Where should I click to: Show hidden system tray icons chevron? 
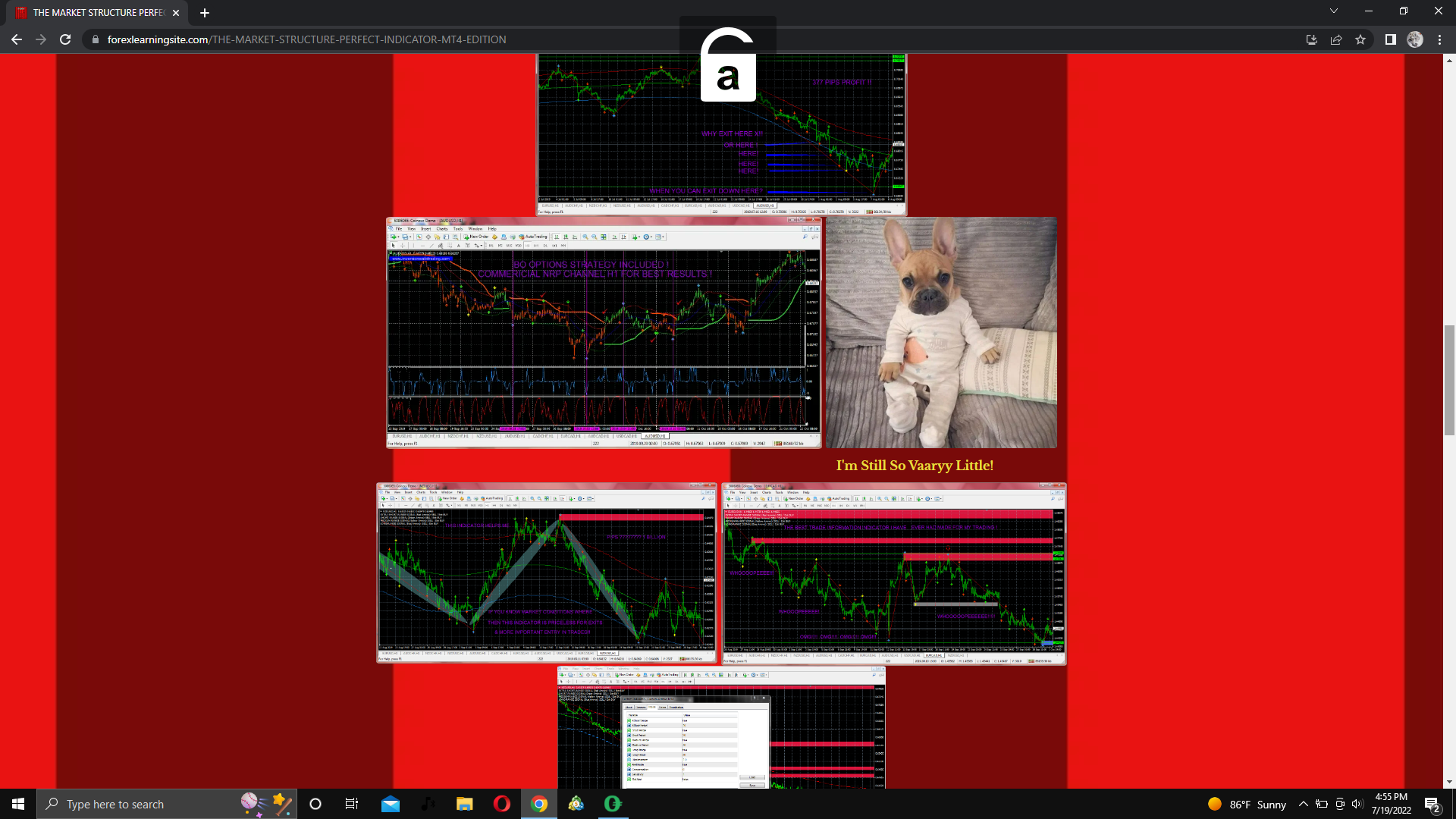(x=1303, y=804)
